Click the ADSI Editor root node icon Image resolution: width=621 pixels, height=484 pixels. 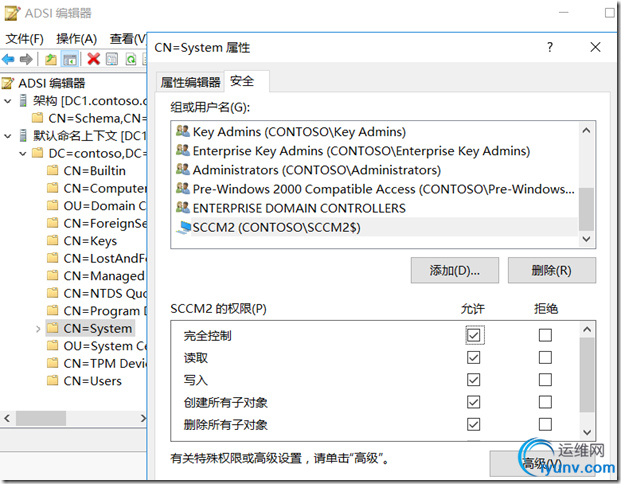pos(8,83)
